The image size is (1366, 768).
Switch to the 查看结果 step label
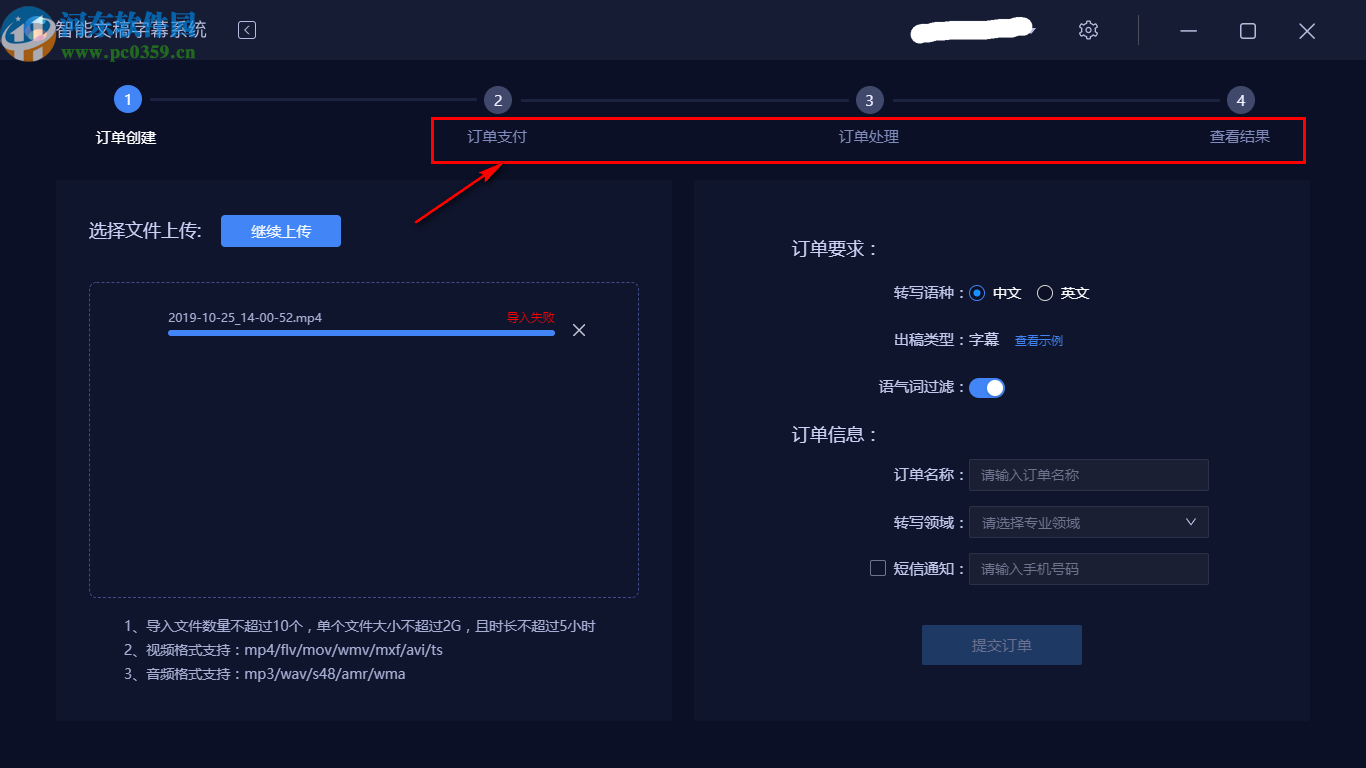click(1241, 136)
